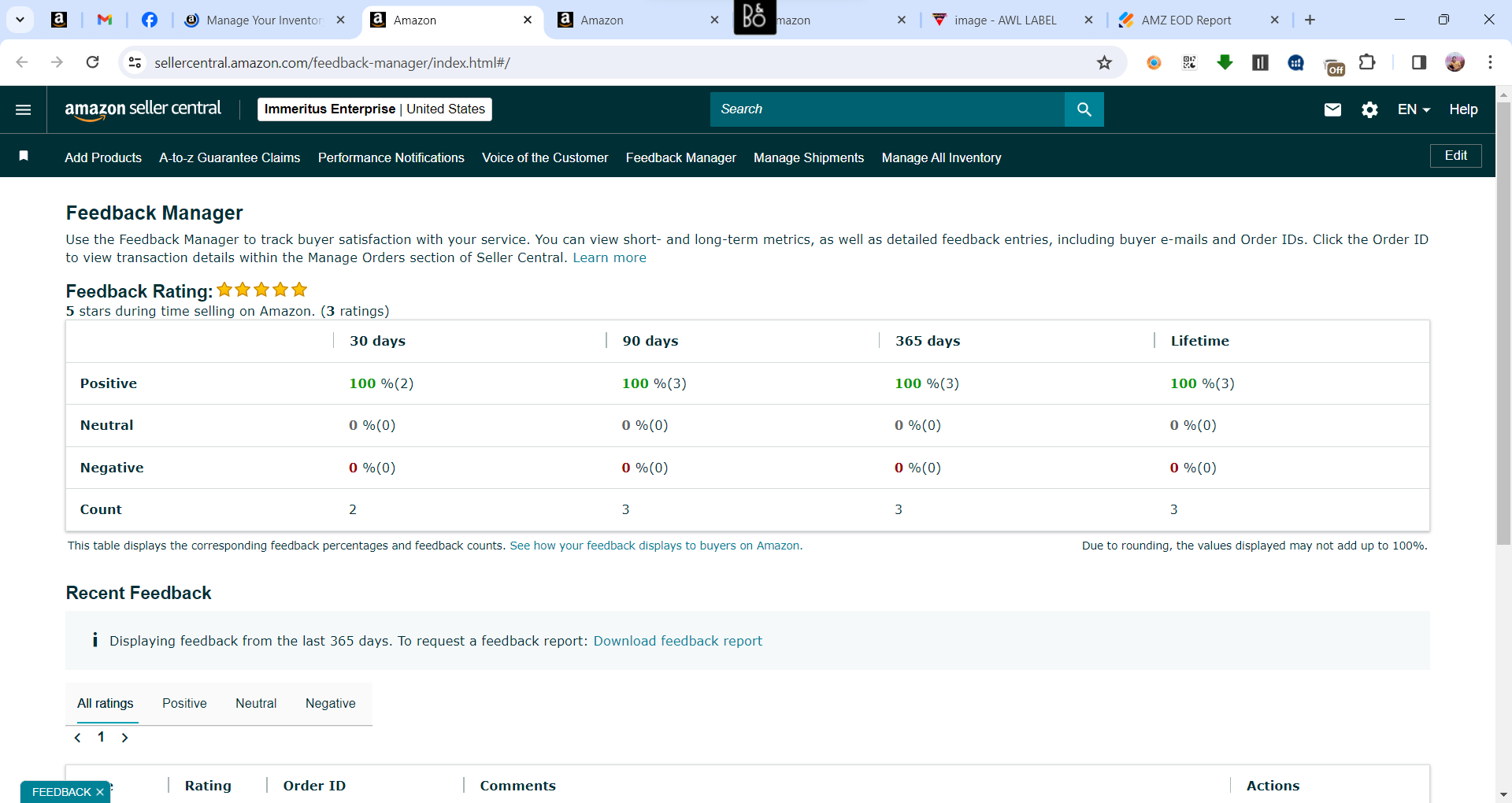Click the vertical page scrollbar thumb
The image size is (1512, 803).
[1503, 323]
